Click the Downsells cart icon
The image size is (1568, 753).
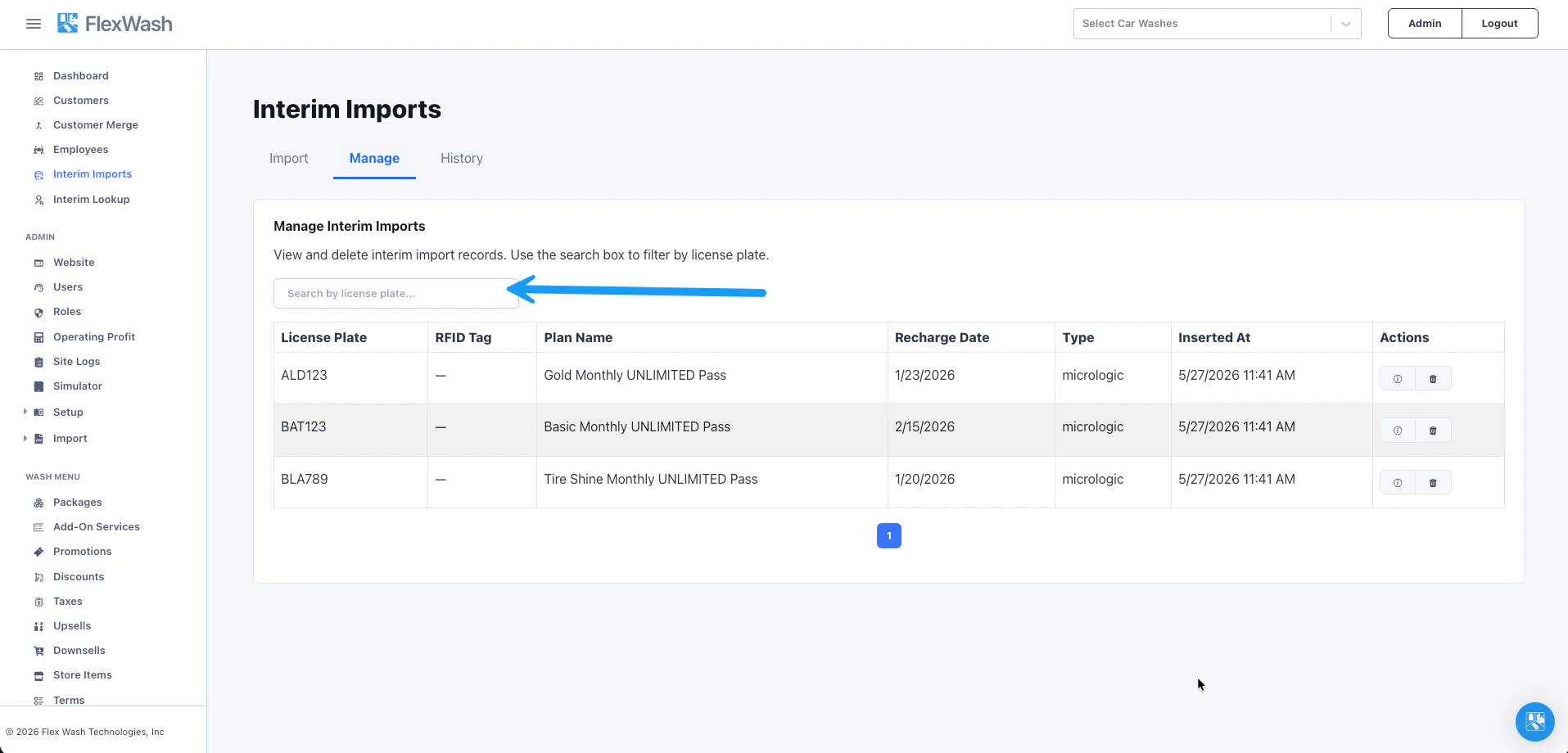click(38, 651)
